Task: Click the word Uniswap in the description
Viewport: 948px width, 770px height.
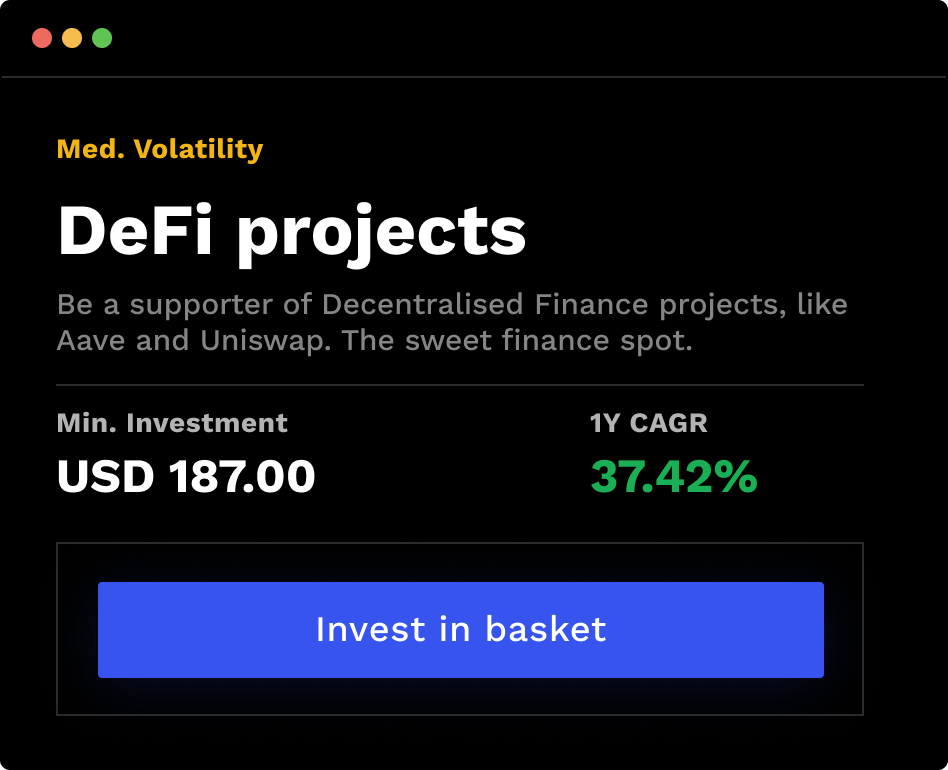Action: coord(265,340)
